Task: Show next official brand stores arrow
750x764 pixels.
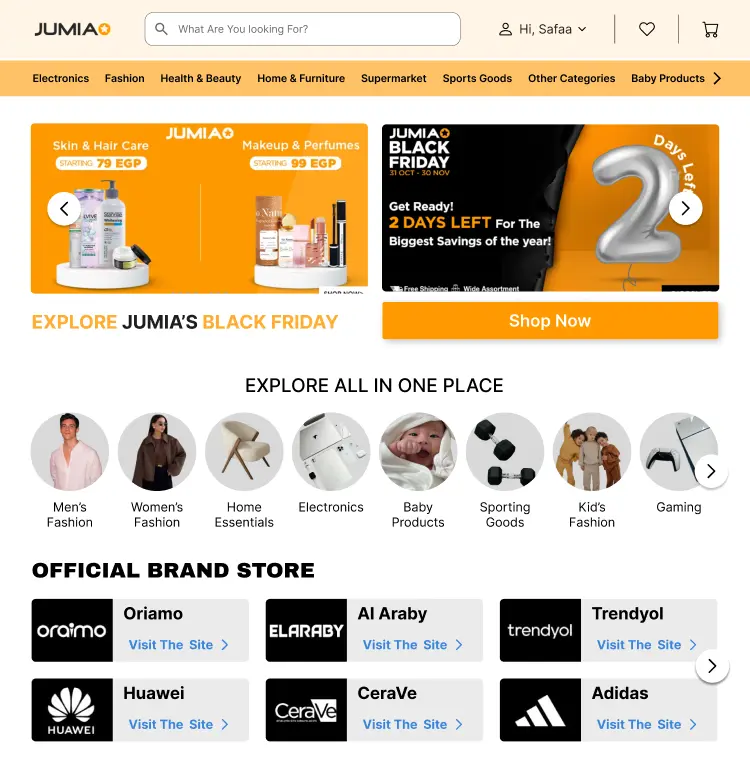Action: coord(712,666)
